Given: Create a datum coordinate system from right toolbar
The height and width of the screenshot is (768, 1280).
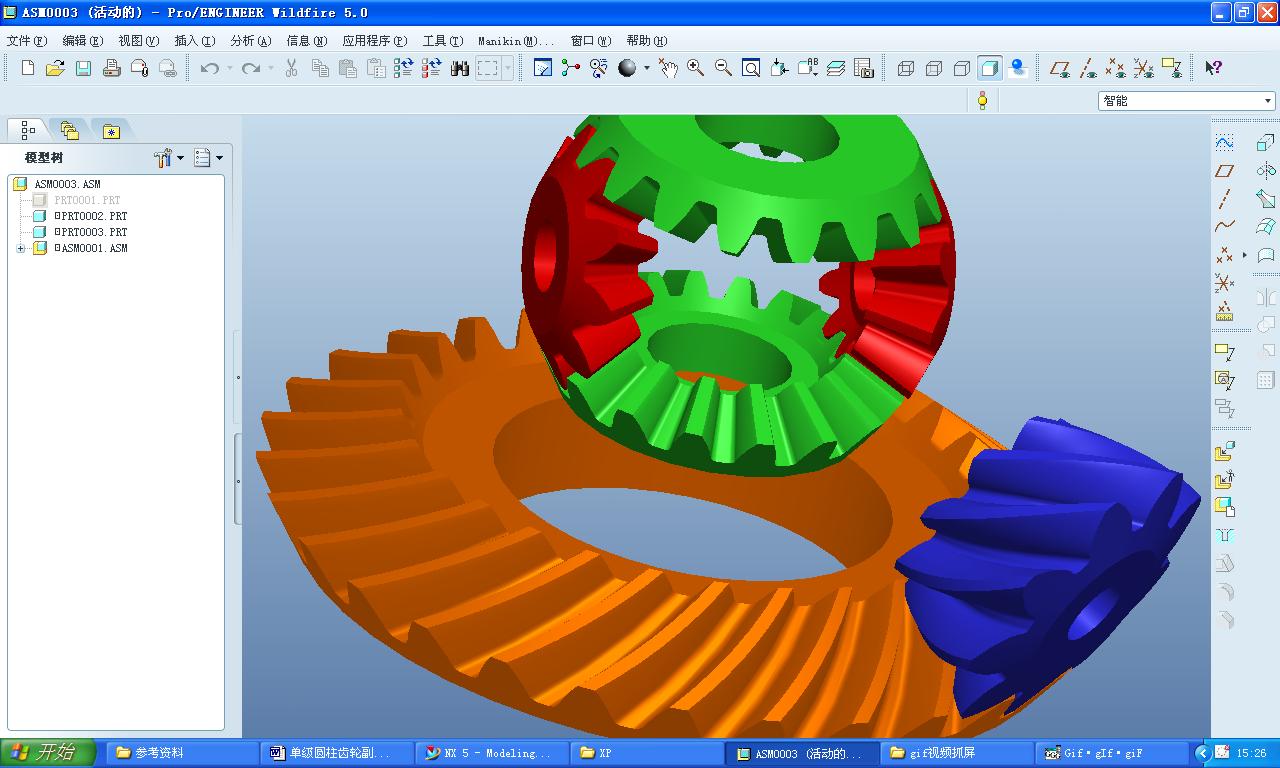Looking at the screenshot, I should point(1224,283).
